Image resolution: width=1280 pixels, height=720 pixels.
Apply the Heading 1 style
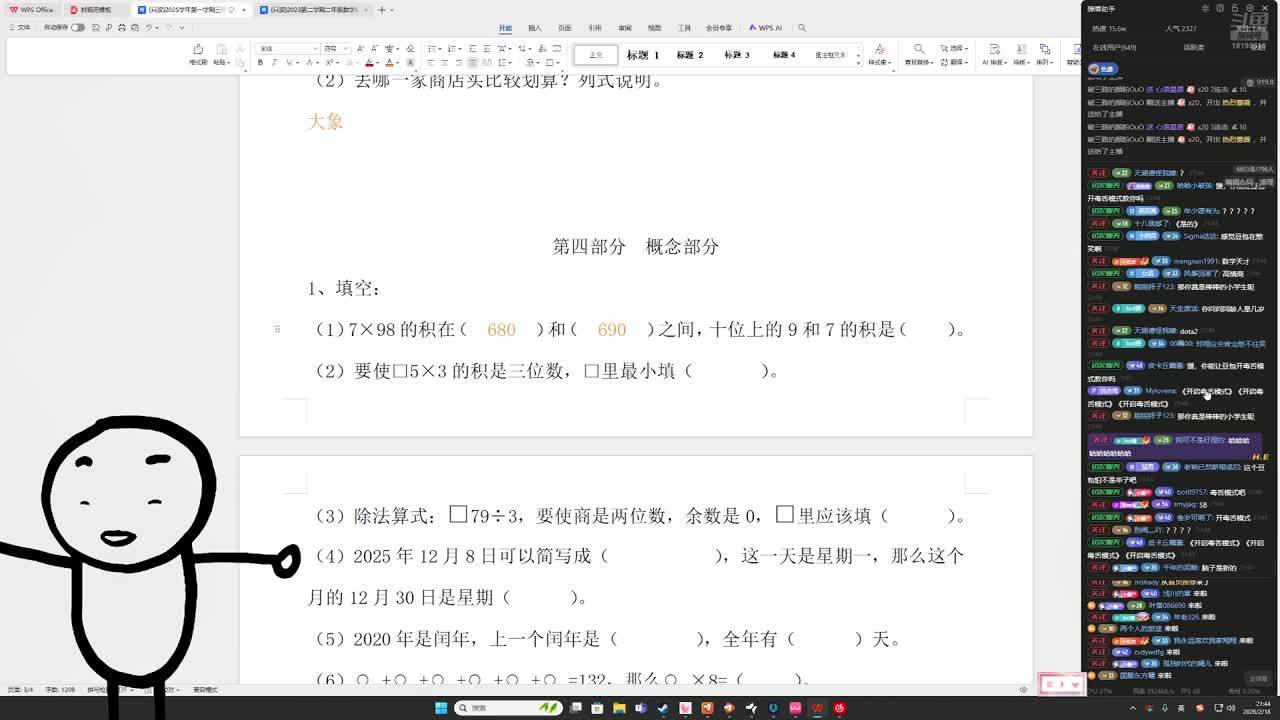(x=643, y=55)
